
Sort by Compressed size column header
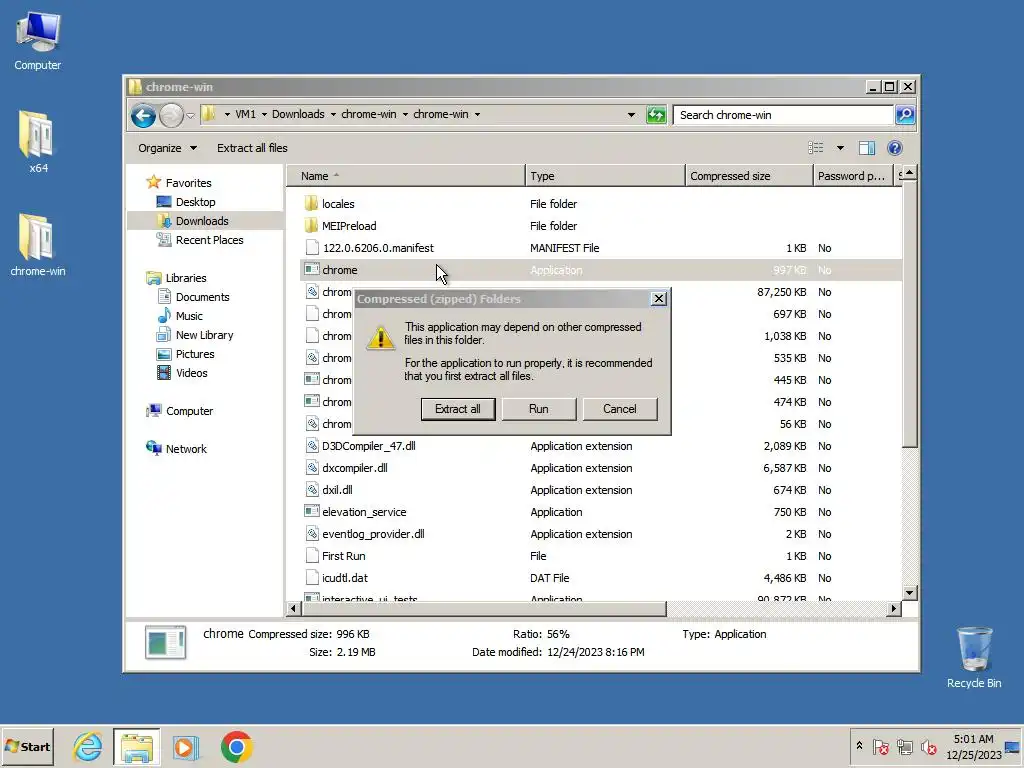point(748,176)
